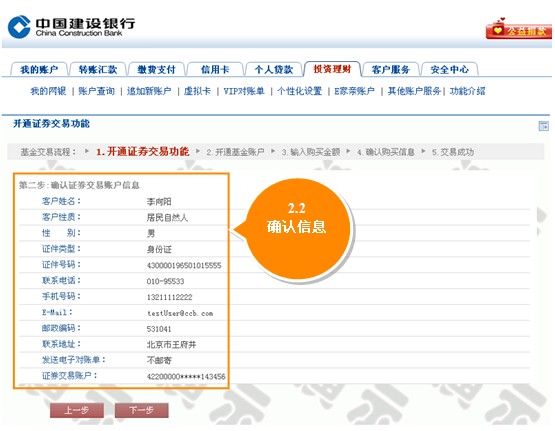The image size is (555, 431).
Task: Click the 客户性质 field label
Action: click(61, 217)
